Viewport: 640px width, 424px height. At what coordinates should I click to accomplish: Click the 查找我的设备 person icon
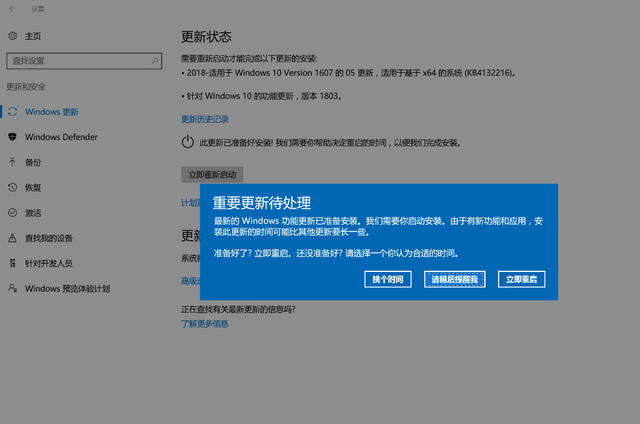tap(13, 238)
